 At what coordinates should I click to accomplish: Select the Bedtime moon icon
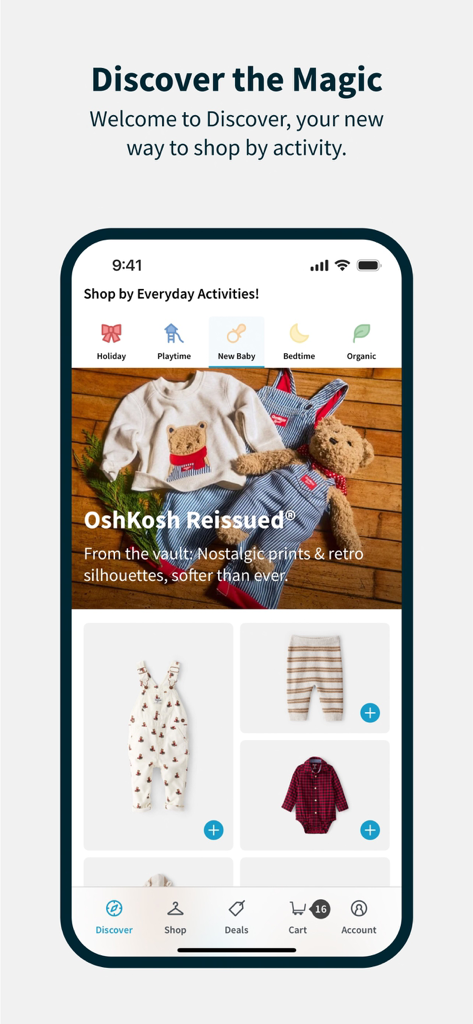(x=299, y=334)
